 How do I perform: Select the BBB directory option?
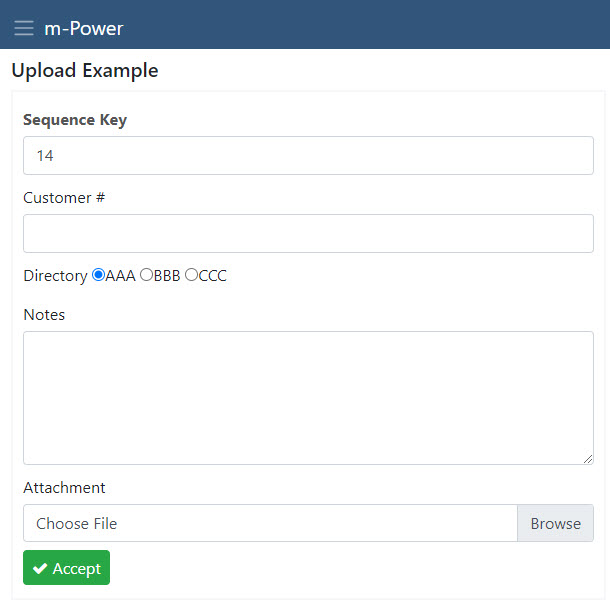146,275
